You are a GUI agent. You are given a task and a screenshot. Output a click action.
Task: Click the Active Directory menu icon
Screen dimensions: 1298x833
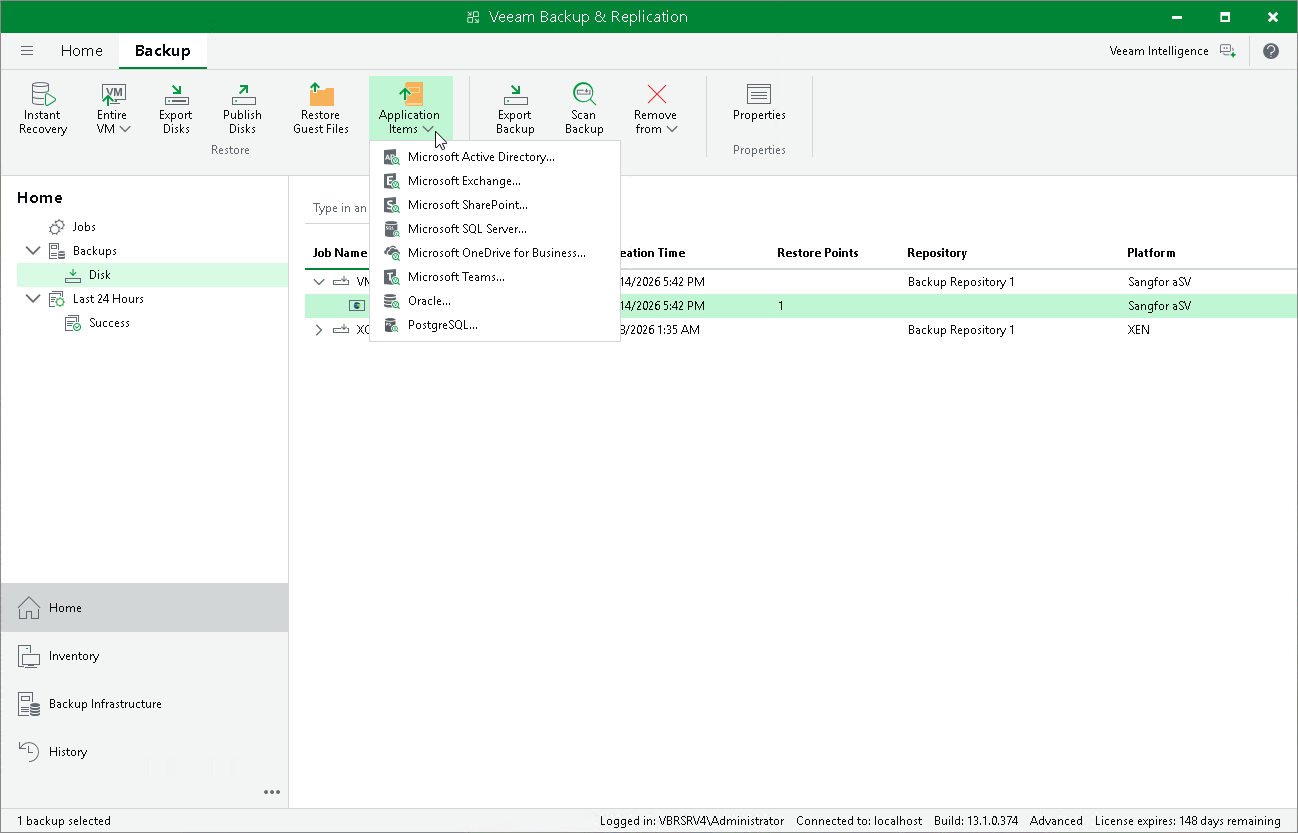[x=391, y=157]
